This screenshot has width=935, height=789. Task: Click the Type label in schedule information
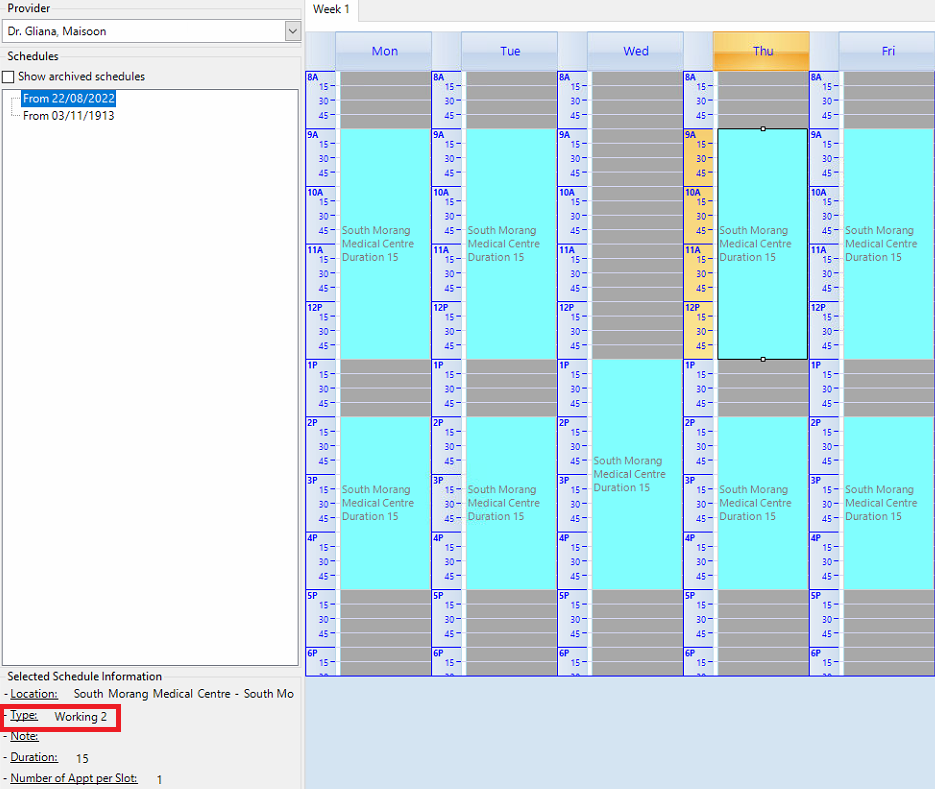(24, 716)
